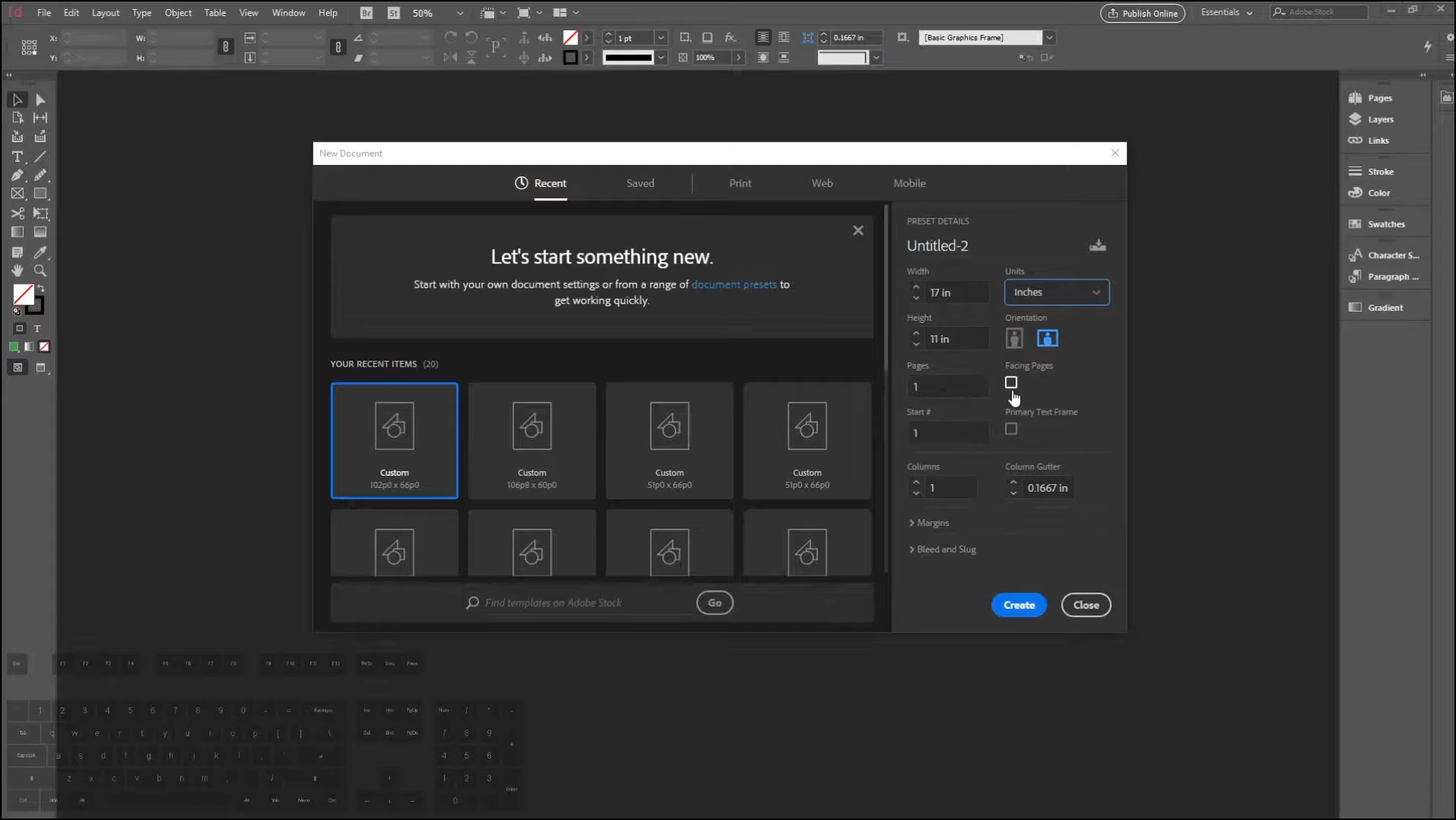Click the blue Create button

coord(1019,605)
